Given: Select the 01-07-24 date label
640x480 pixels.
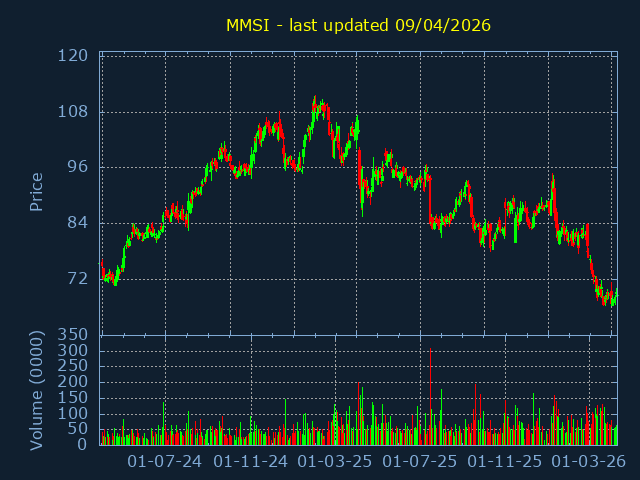Looking at the screenshot, I should click(x=166, y=462).
